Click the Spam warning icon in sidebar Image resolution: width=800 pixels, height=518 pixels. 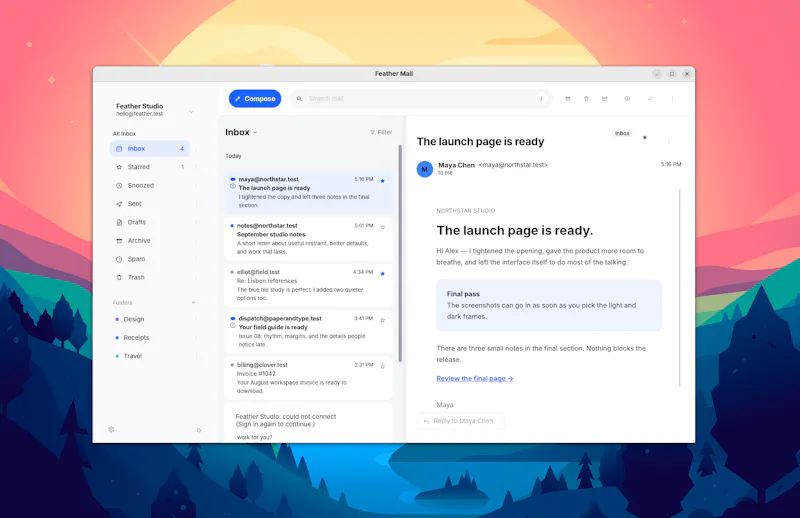point(119,259)
